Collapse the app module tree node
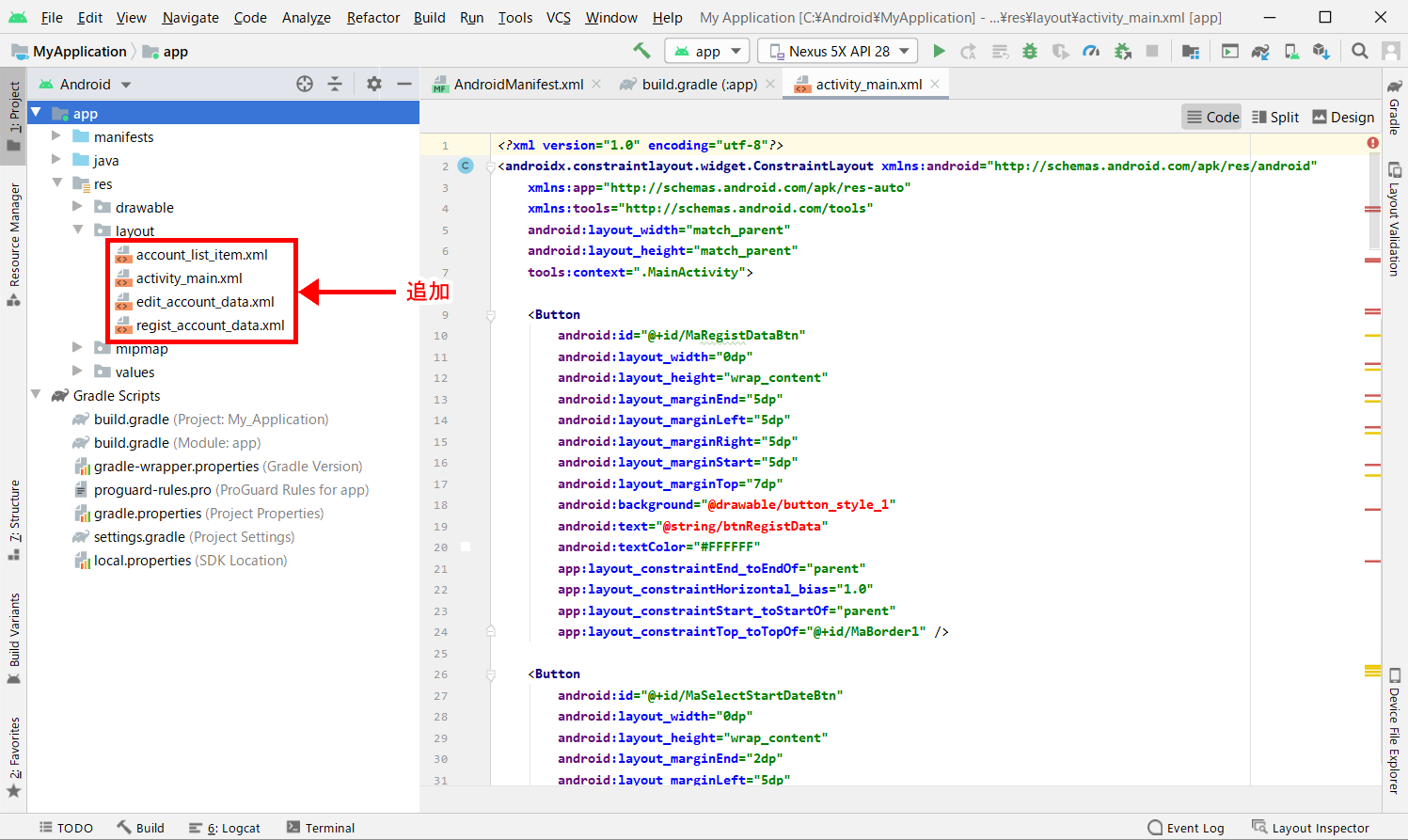This screenshot has width=1408, height=840. click(36, 113)
